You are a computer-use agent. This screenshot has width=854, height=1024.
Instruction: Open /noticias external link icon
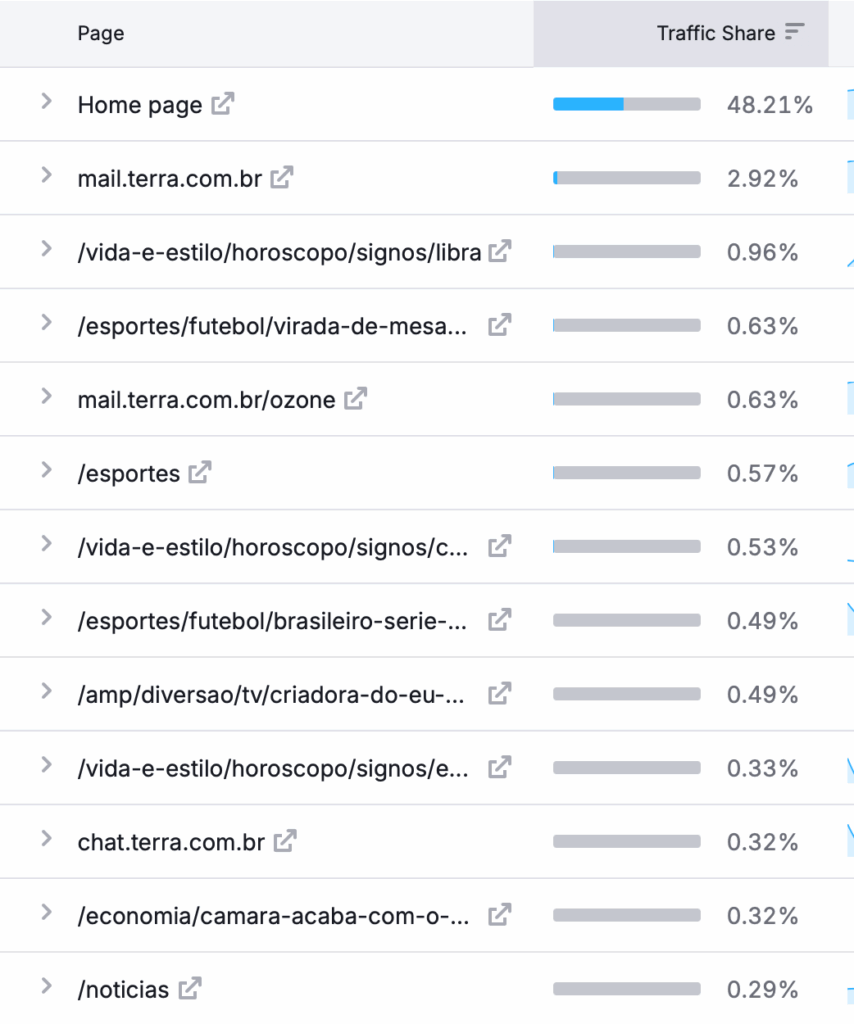189,989
